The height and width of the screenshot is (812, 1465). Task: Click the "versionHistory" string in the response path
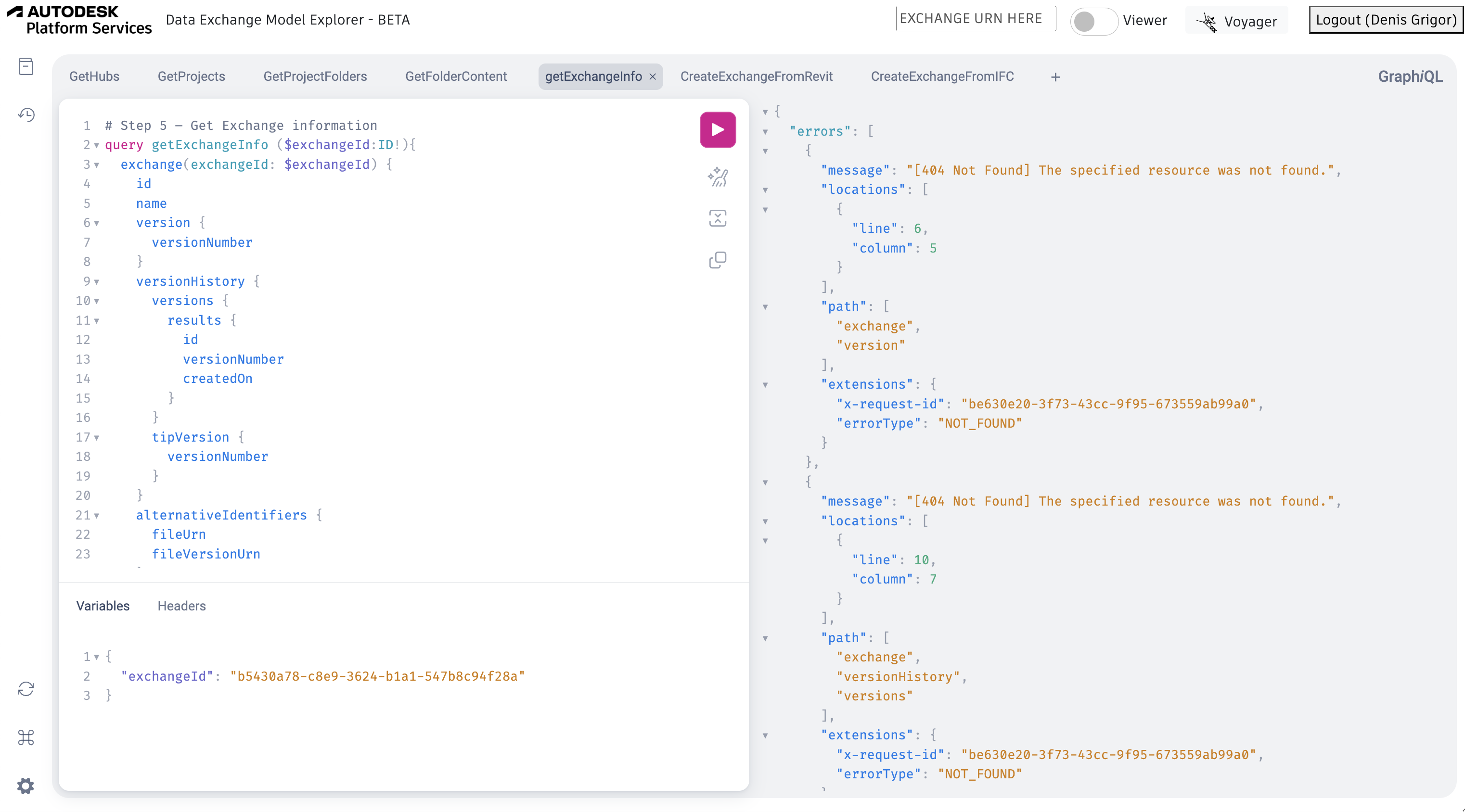[x=898, y=677]
